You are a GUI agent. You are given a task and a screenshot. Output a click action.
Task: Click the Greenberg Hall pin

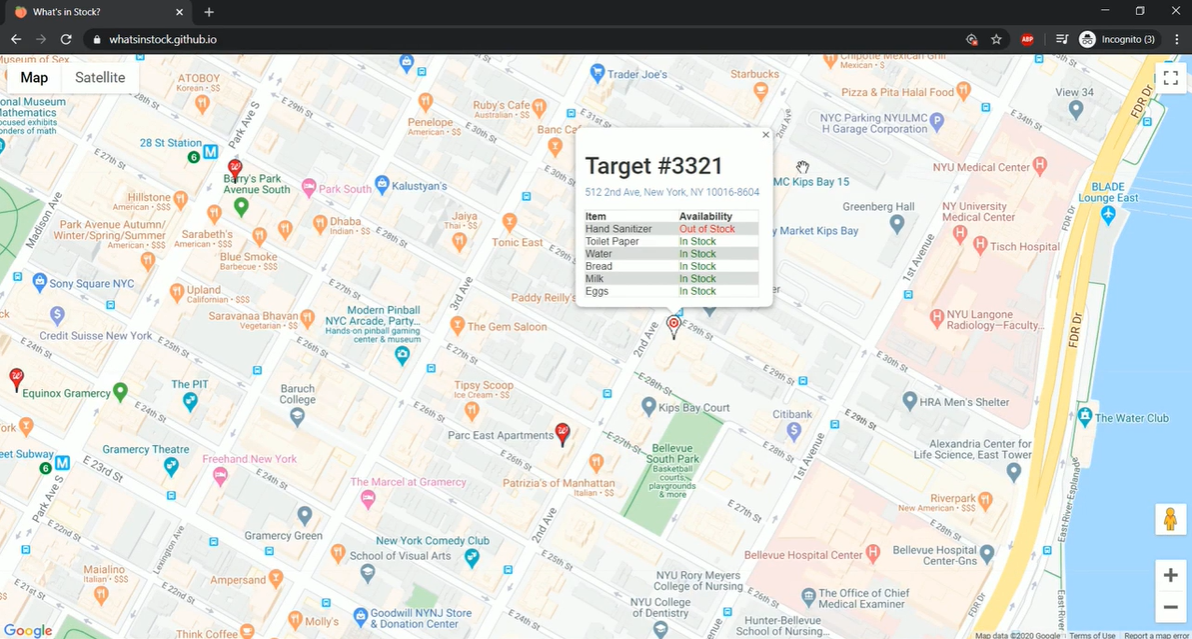897,223
